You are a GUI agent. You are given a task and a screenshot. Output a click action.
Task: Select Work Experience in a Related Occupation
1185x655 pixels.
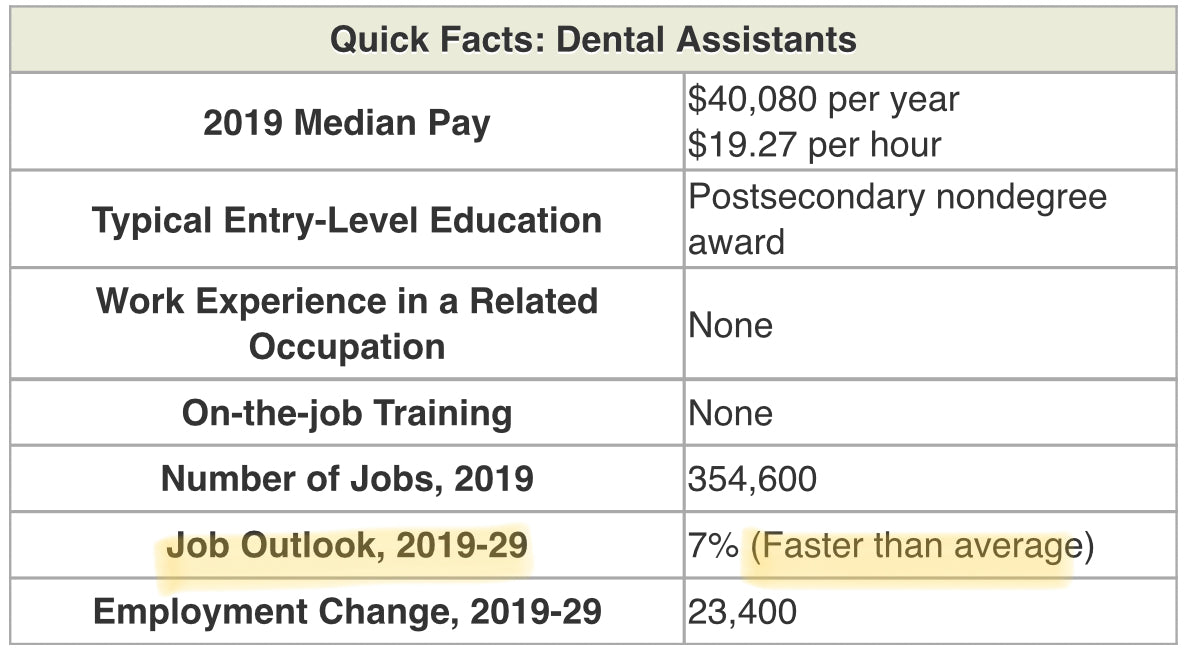point(347,323)
